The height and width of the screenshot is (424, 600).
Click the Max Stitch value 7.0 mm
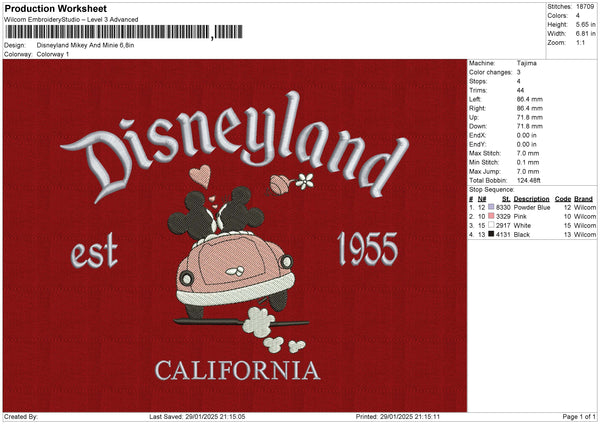(528, 153)
